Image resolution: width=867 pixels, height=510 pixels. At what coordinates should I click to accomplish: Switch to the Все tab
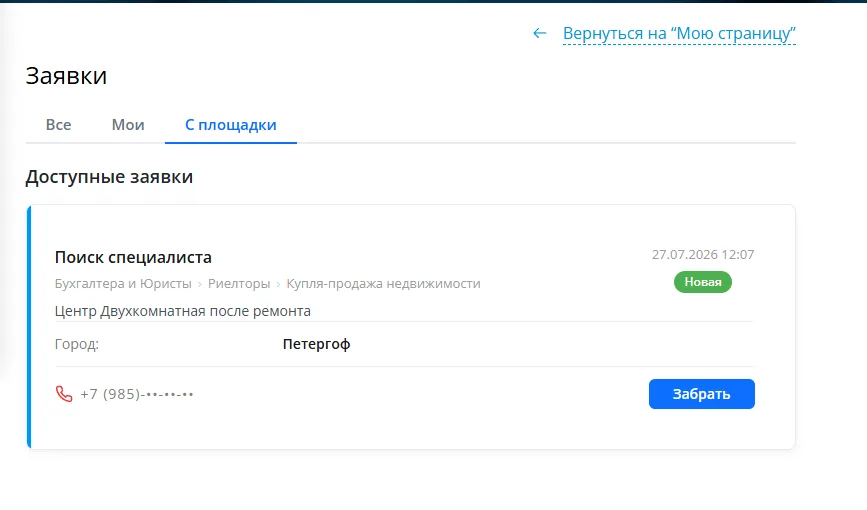[x=58, y=125]
